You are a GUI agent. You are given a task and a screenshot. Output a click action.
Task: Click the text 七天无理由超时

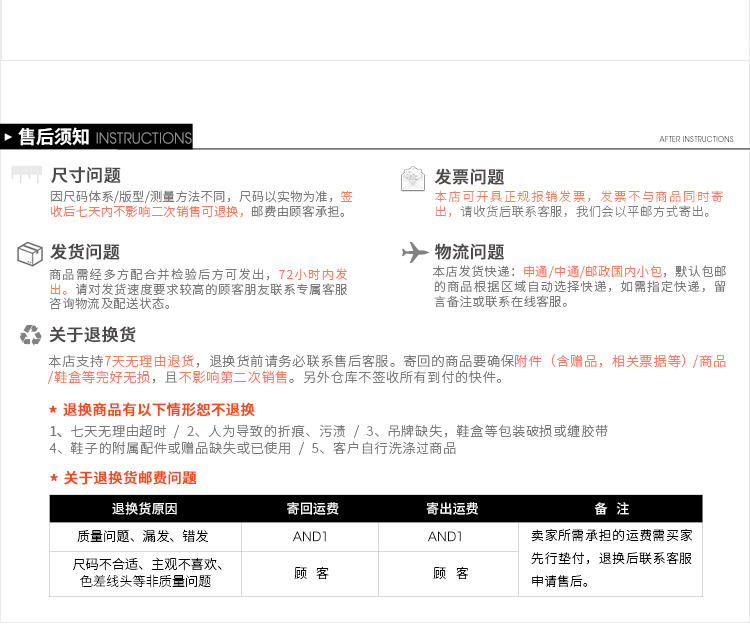(118, 431)
